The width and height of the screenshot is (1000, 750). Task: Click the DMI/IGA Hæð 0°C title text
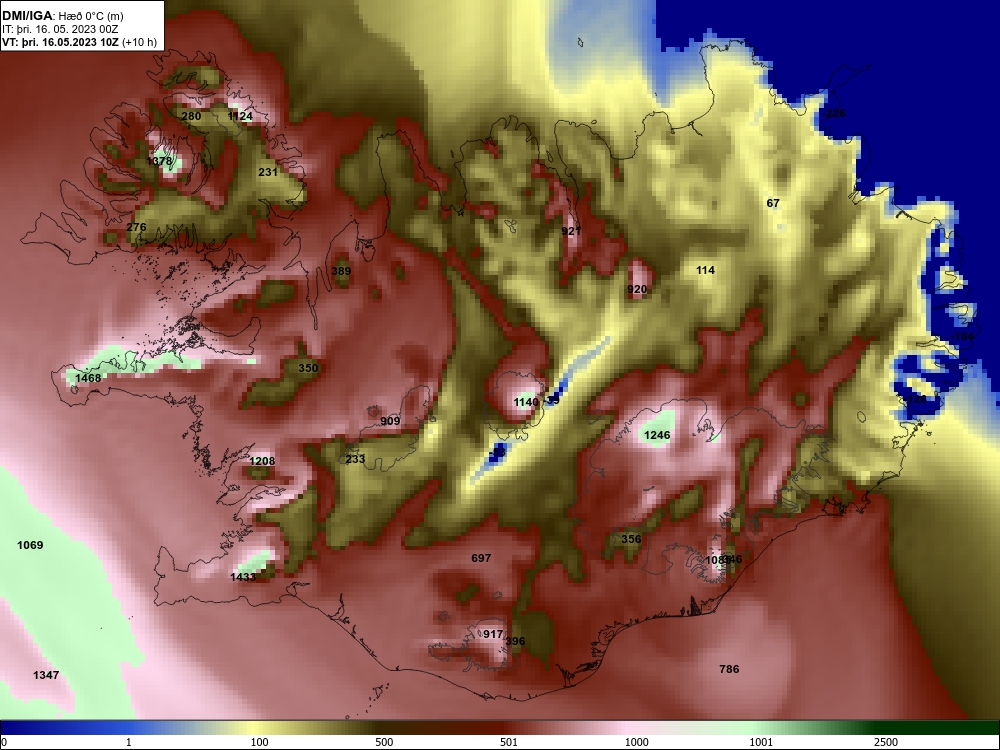click(x=62, y=16)
